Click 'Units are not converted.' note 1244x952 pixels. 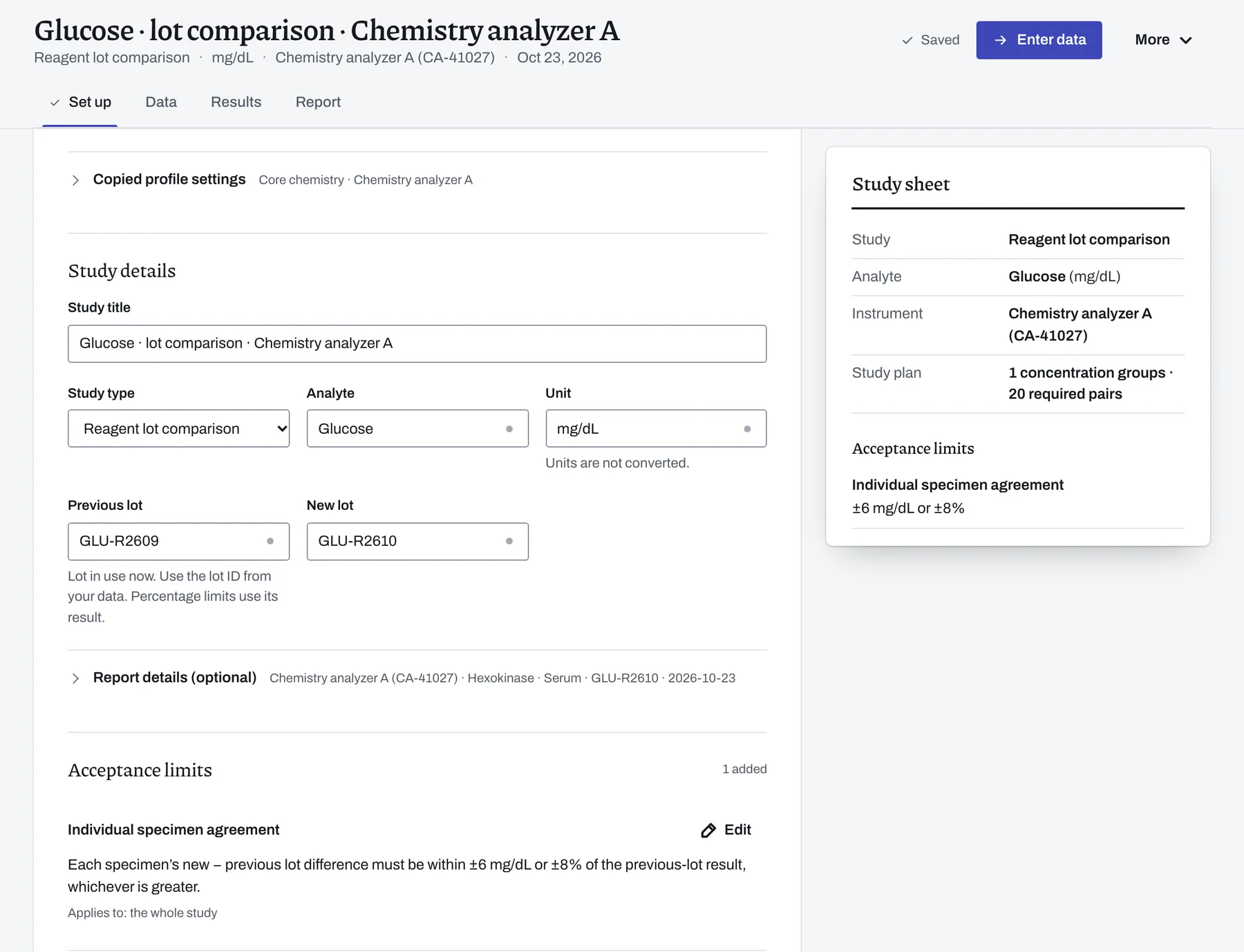(x=617, y=463)
